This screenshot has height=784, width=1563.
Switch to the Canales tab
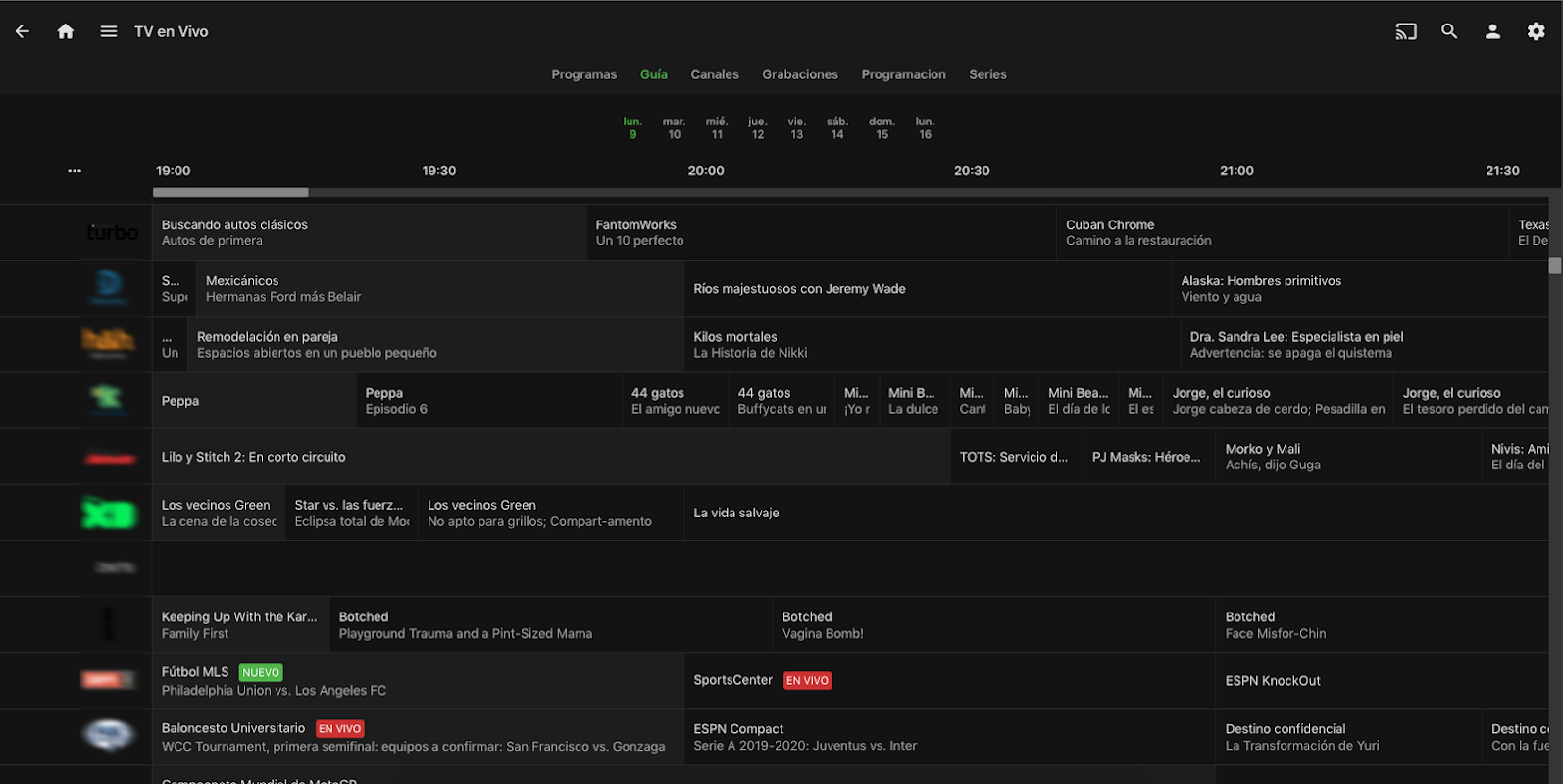(714, 74)
